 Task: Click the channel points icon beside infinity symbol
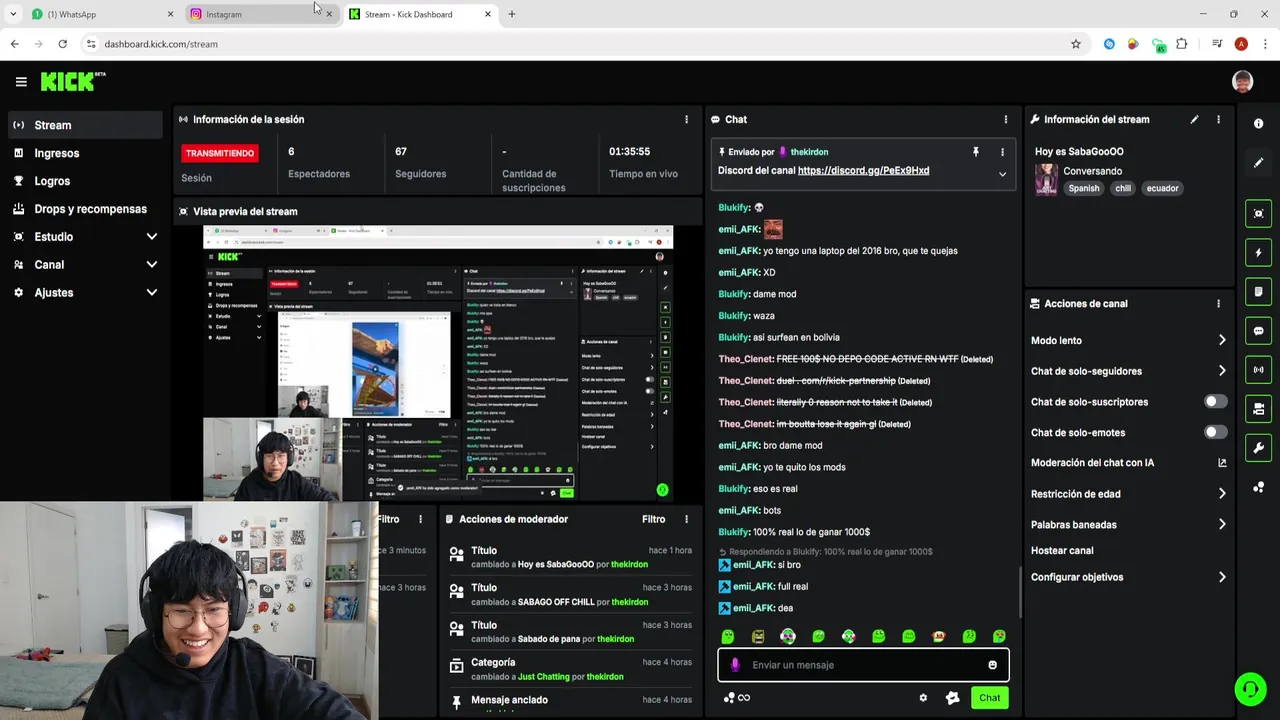pos(729,698)
